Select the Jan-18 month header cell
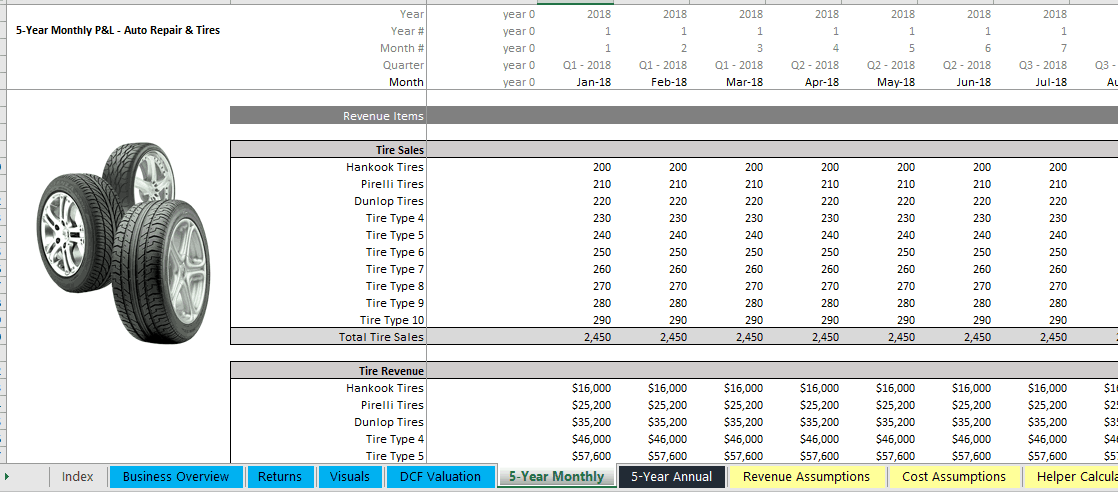 point(593,82)
